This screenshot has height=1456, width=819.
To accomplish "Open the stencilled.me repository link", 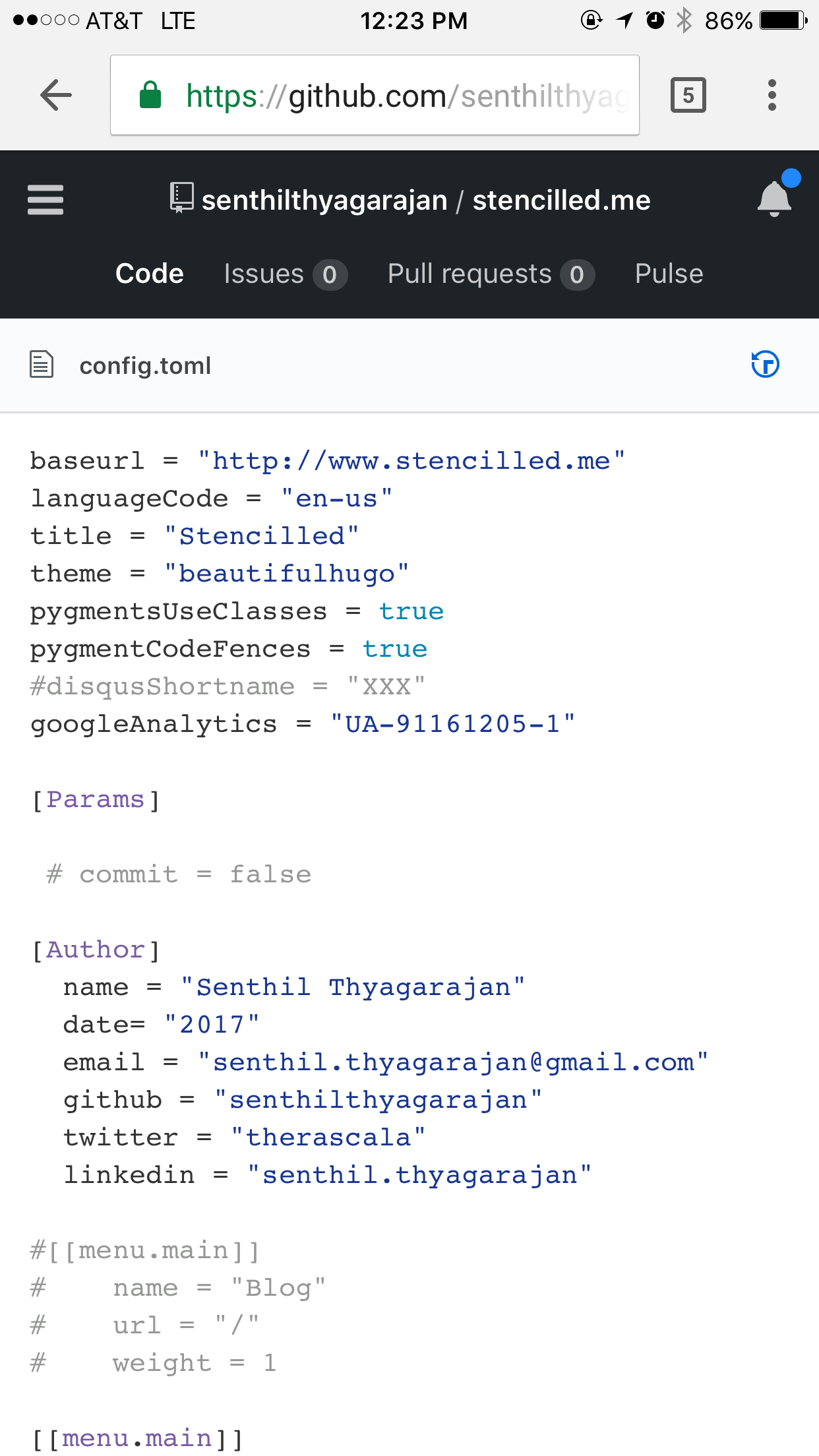I will click(x=561, y=200).
